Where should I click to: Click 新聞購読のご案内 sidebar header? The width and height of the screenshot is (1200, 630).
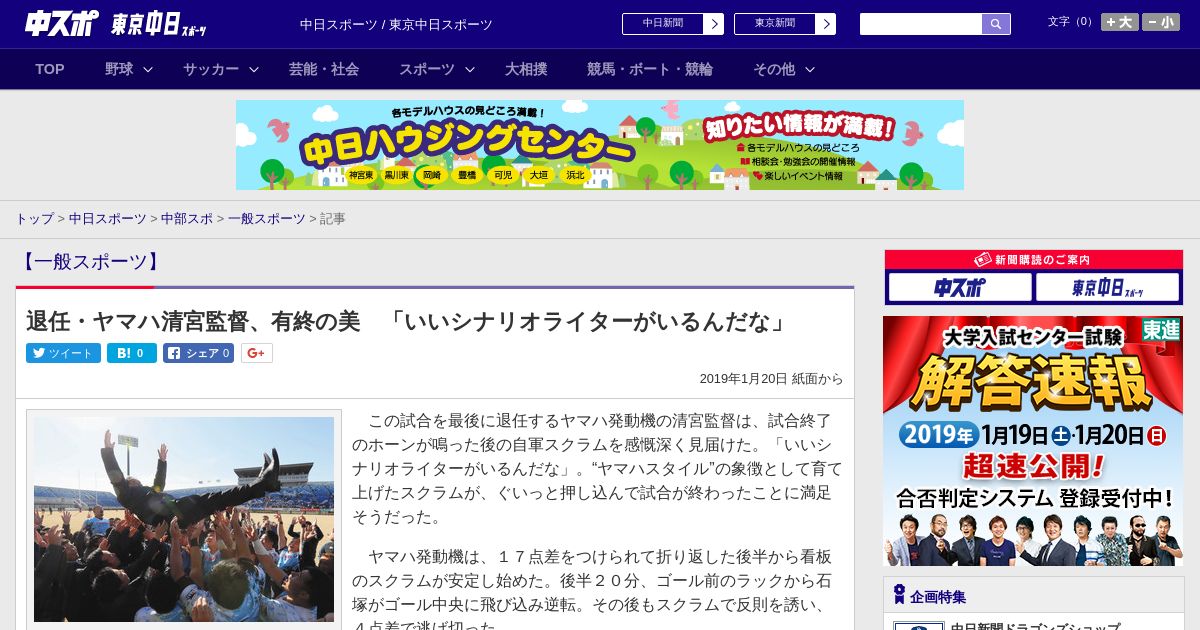pyautogui.click(x=1033, y=260)
